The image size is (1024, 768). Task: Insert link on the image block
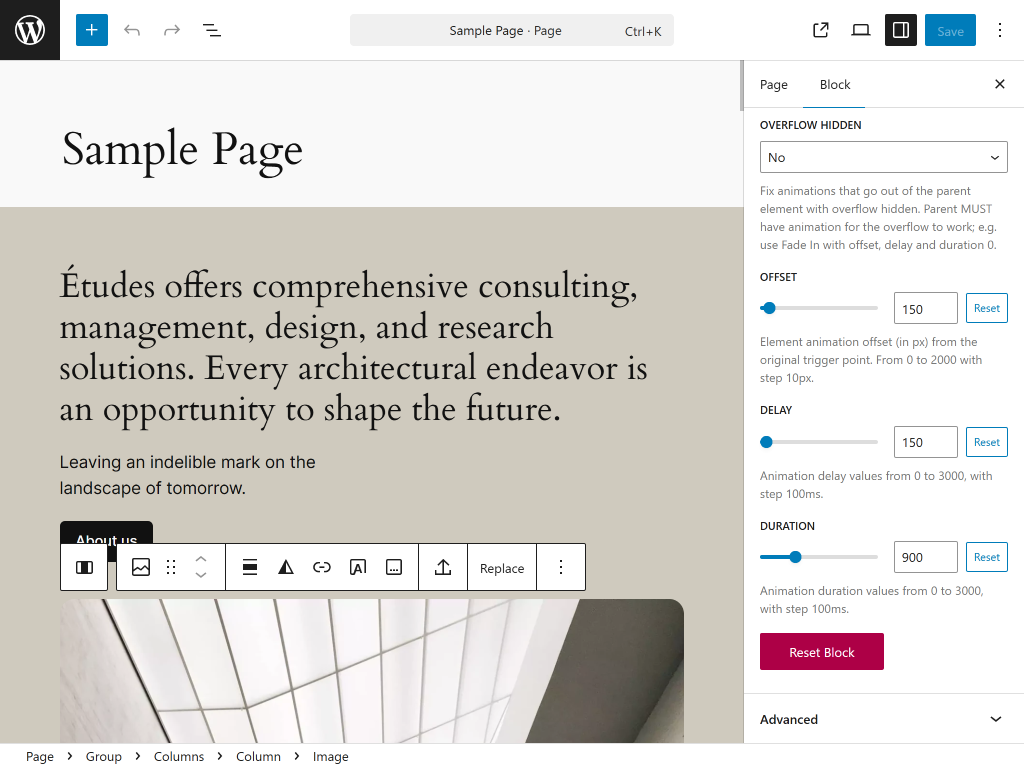click(322, 567)
